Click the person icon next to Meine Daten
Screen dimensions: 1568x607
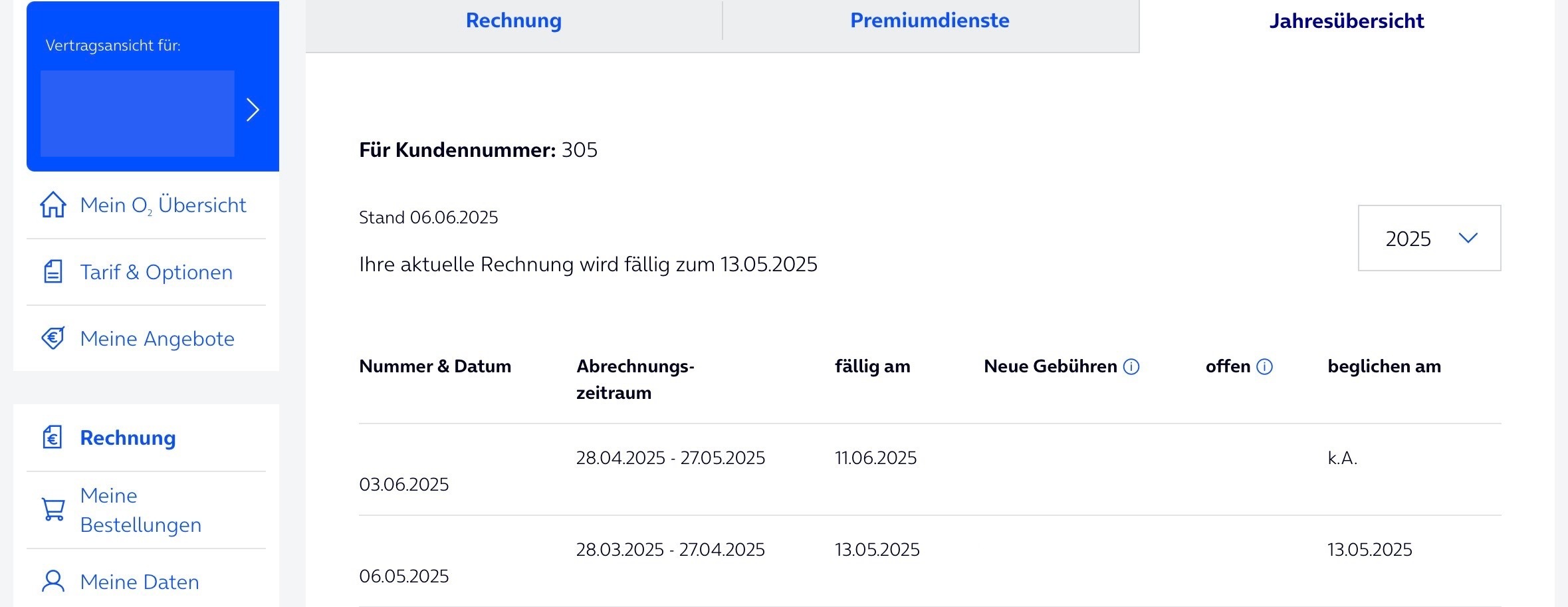(x=53, y=582)
